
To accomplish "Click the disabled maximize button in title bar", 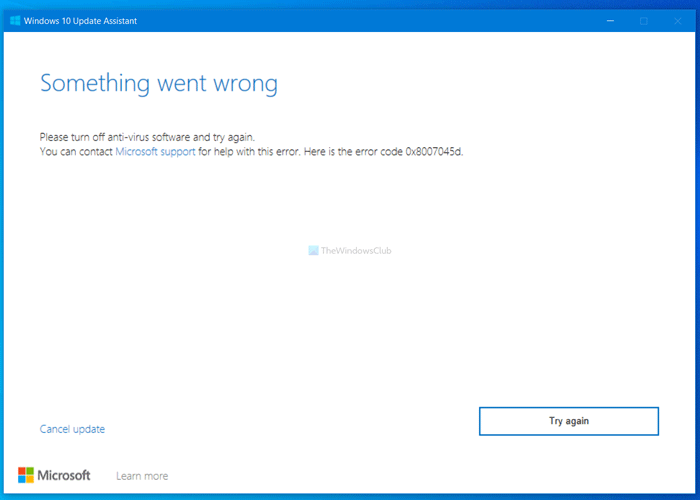I will (x=644, y=21).
